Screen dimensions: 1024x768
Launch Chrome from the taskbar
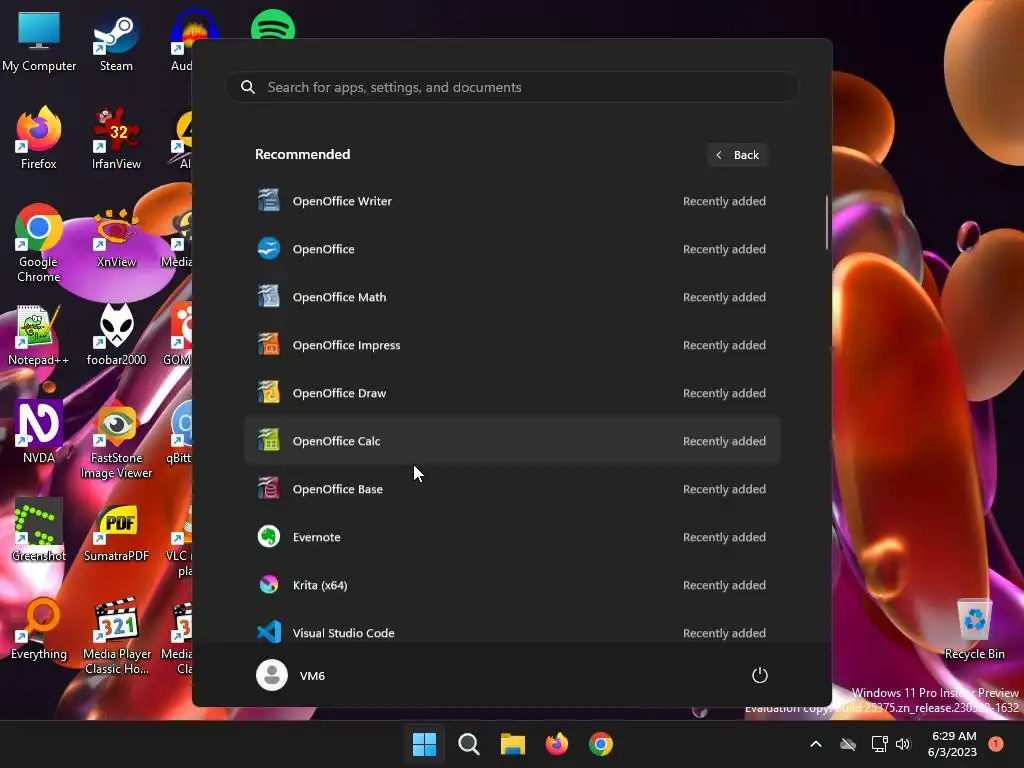click(601, 744)
